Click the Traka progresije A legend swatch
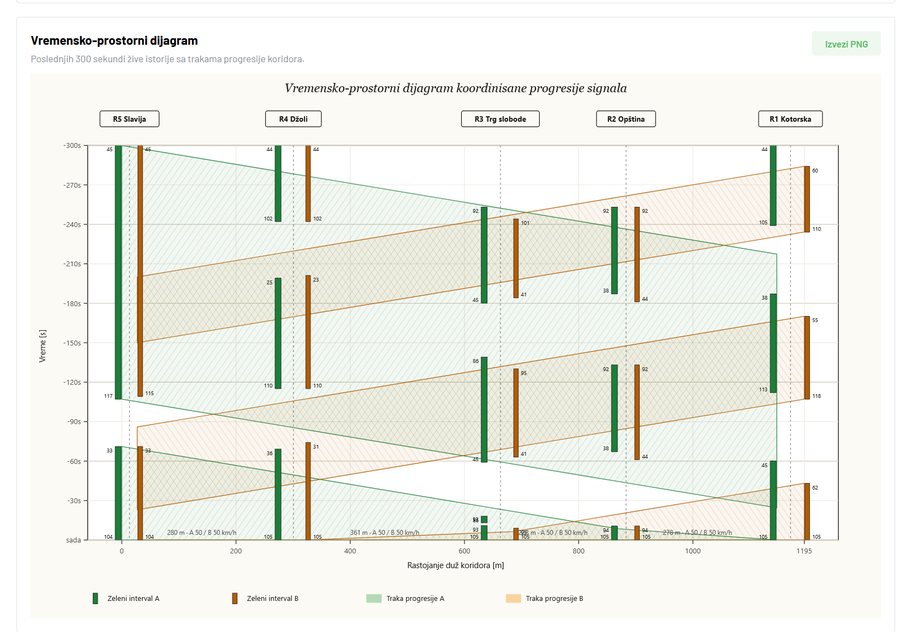This screenshot has width=900, height=632. pyautogui.click(x=374, y=598)
